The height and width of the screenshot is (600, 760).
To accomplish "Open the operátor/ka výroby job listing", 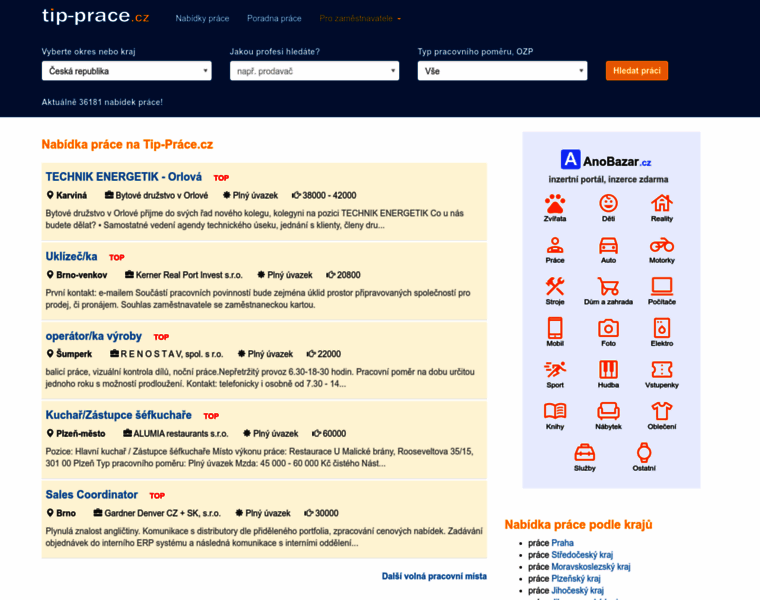I will (94, 336).
